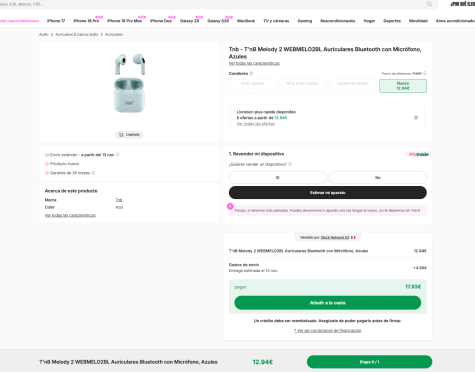Click the 'Producto nuevo' text
Viewport: 475px width, 372px height.
click(x=64, y=164)
